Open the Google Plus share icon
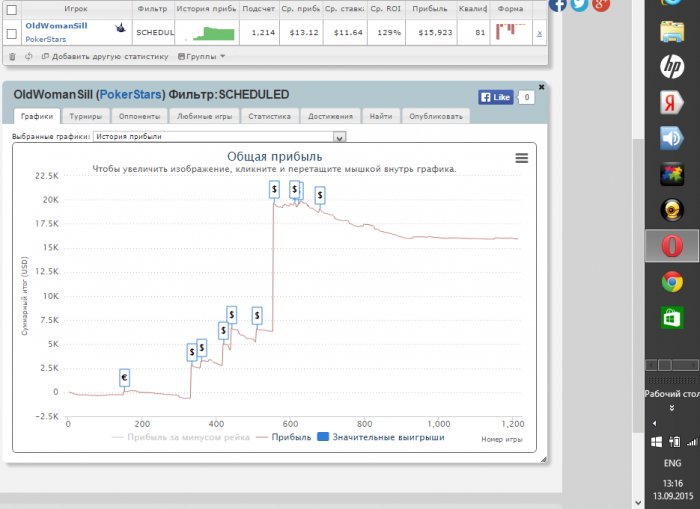 pyautogui.click(x=601, y=4)
